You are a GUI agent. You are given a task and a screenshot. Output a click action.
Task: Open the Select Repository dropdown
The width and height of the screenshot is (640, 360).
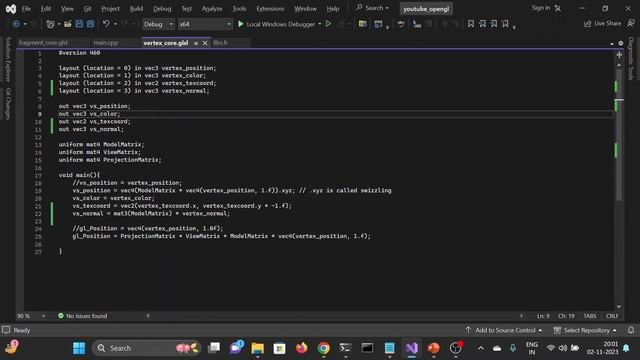(585, 330)
